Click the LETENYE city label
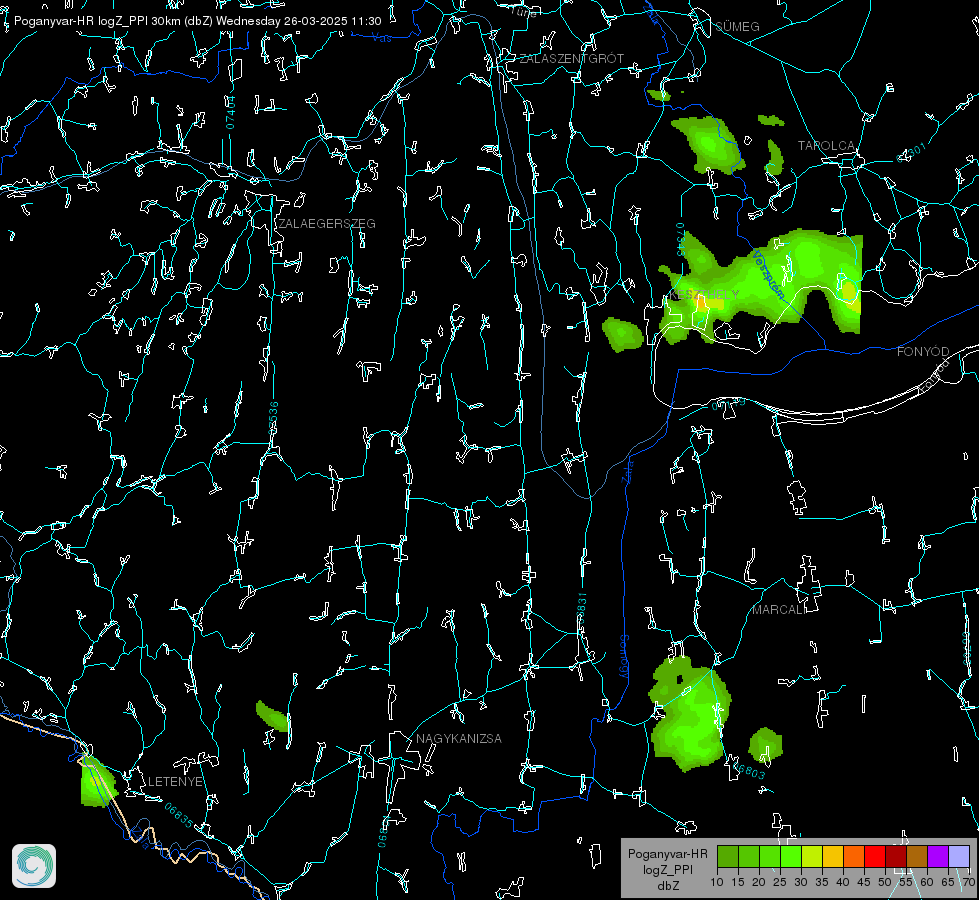Viewport: 979px width, 900px height. pyautogui.click(x=175, y=782)
